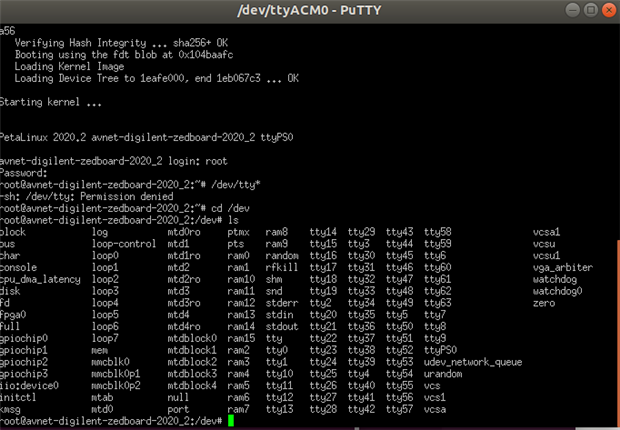Click 'fpga0' entry in listing

pos(13,315)
